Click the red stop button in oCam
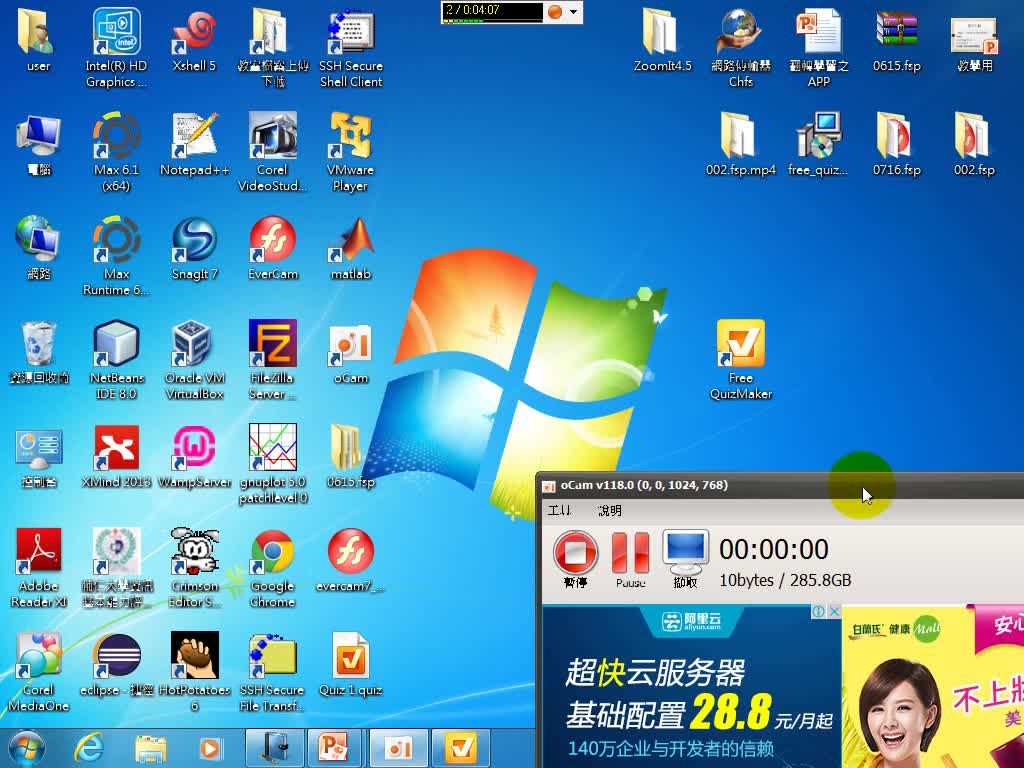Screen dimensions: 1024x768 click(x=575, y=552)
